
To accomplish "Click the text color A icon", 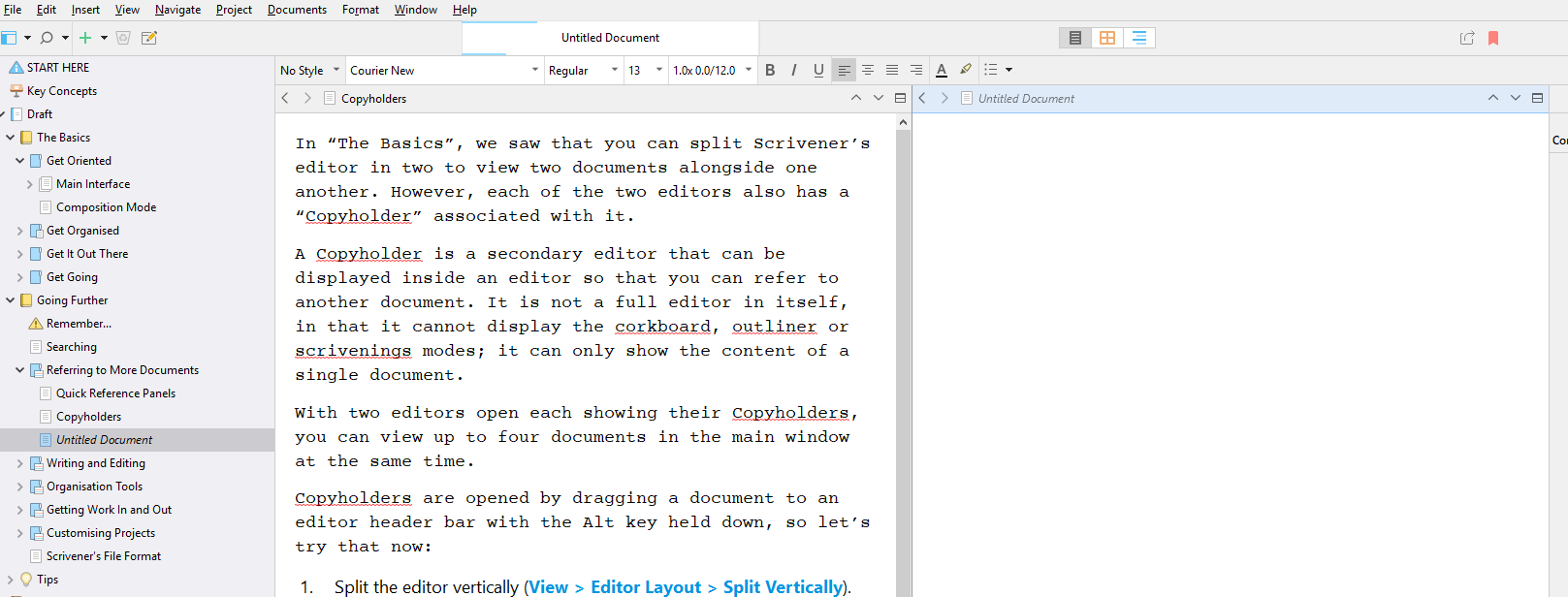I will click(941, 70).
